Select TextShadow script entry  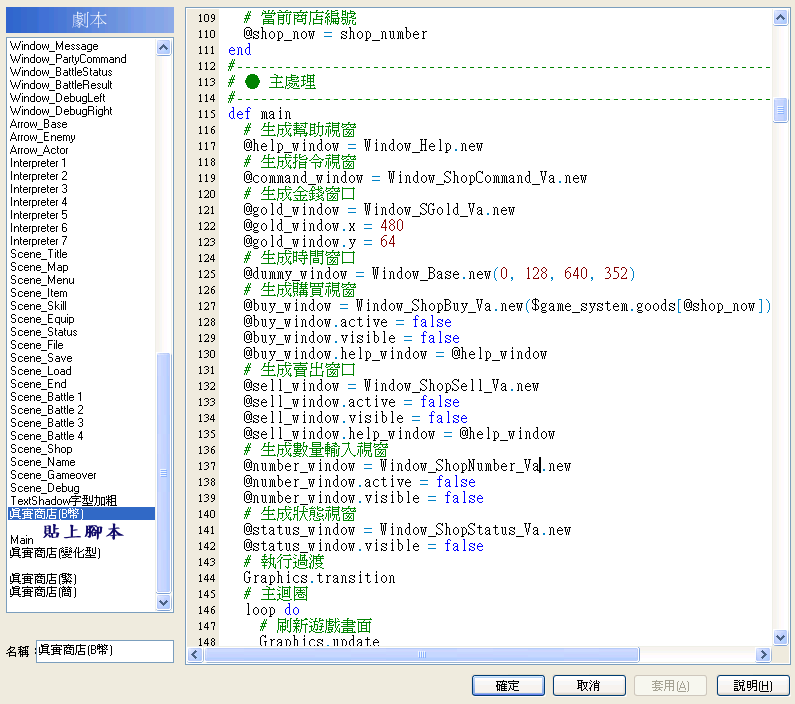click(x=63, y=501)
